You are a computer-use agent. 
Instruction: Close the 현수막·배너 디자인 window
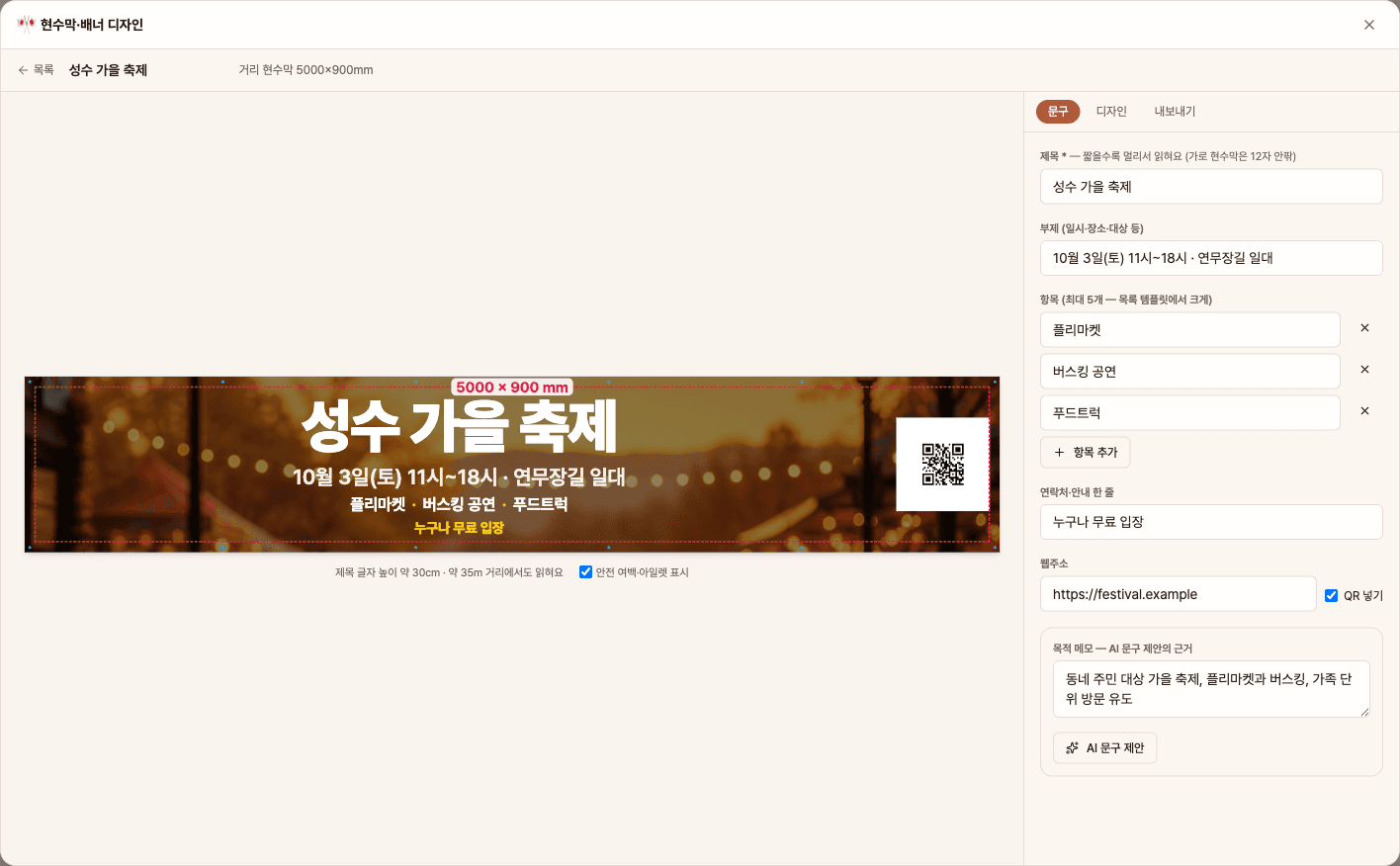(1369, 25)
